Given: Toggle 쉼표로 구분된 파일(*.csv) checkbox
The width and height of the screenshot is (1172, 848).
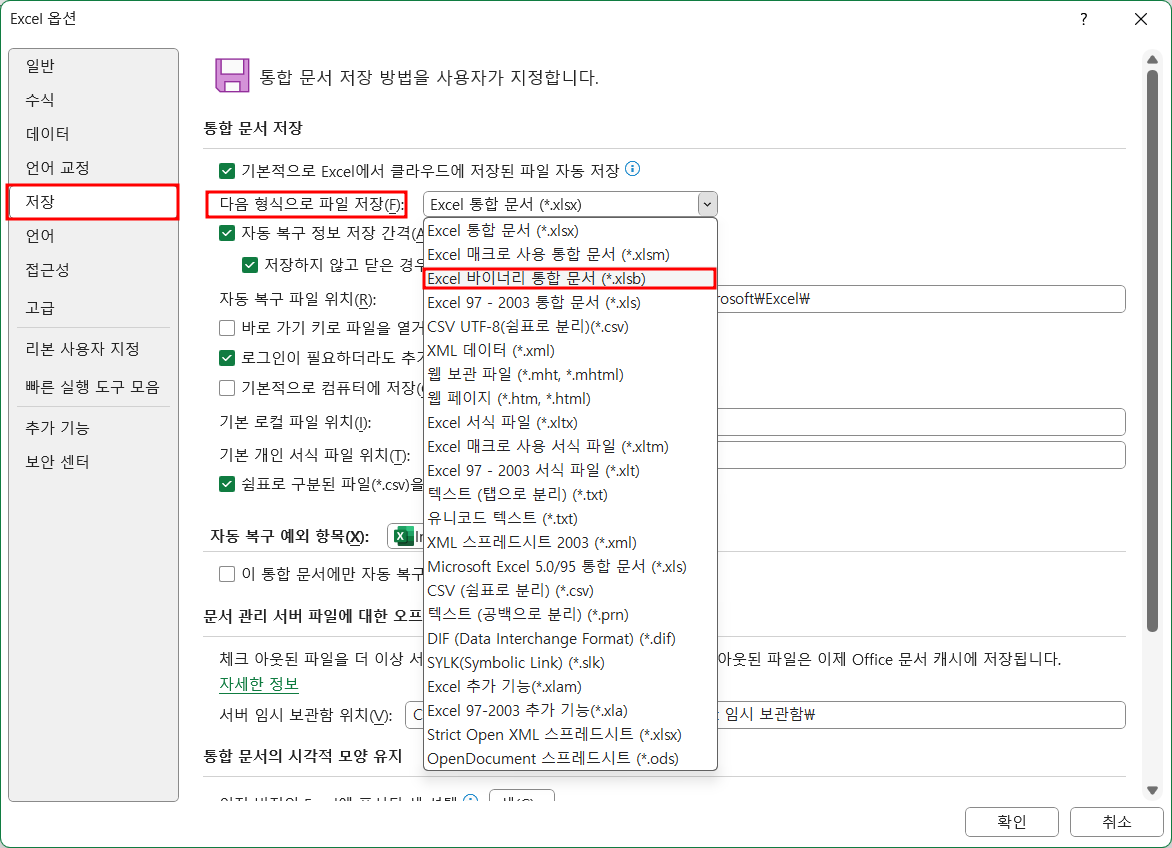Looking at the screenshot, I should tap(227, 484).
